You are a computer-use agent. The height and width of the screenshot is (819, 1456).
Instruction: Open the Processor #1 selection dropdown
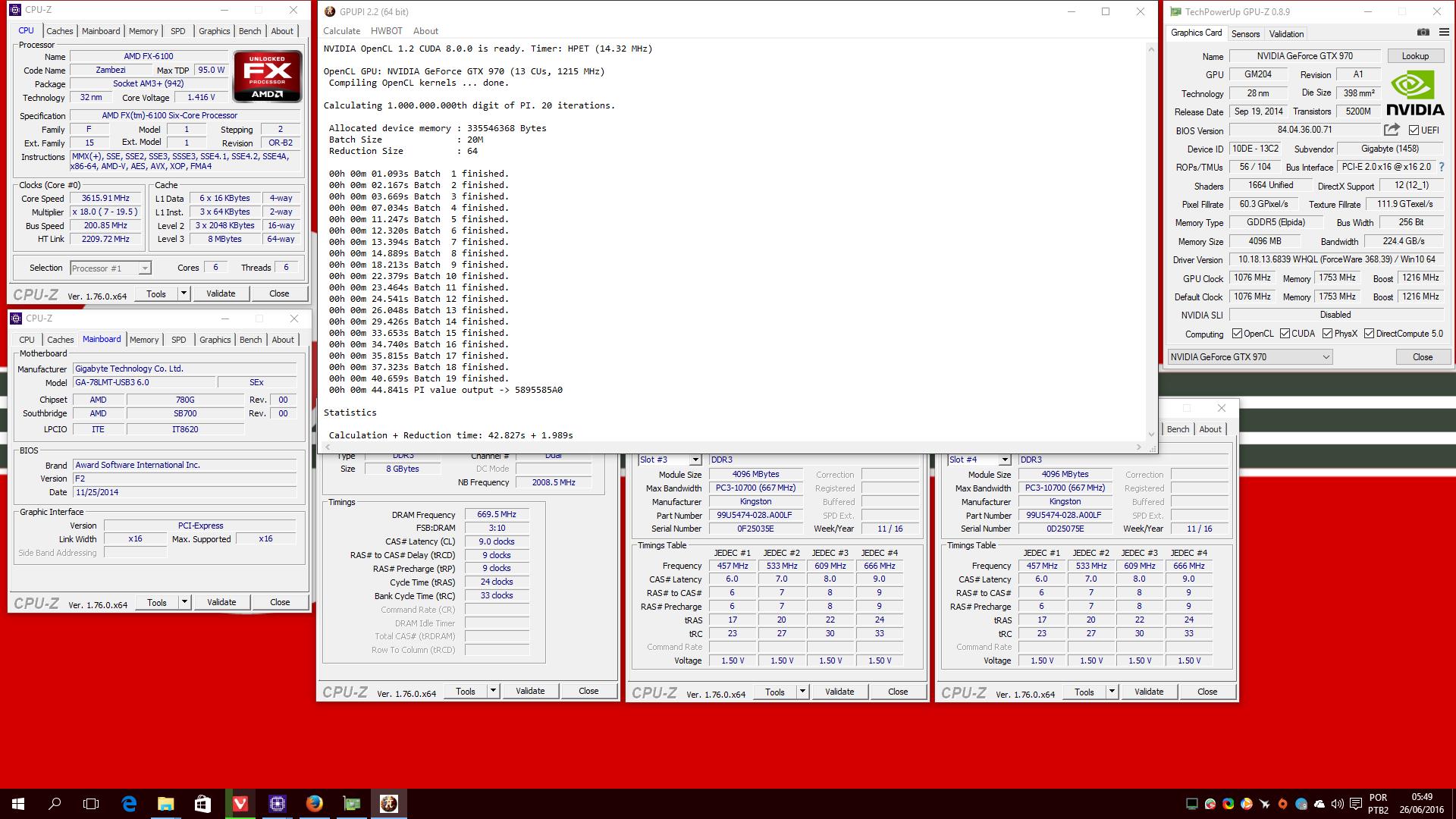point(111,268)
